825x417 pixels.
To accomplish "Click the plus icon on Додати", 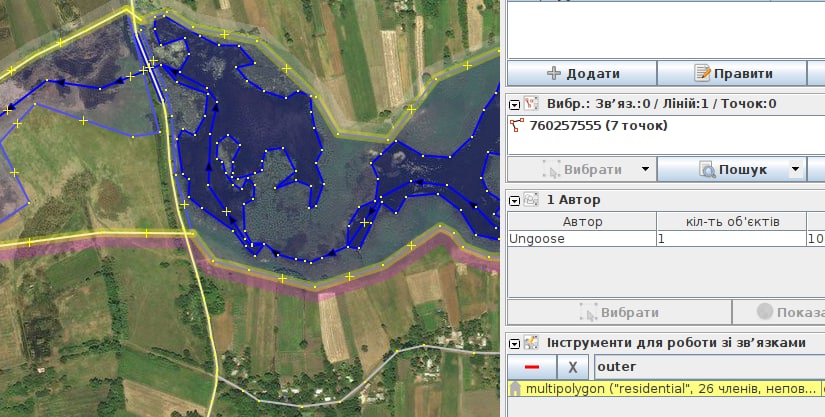I will click(554, 73).
